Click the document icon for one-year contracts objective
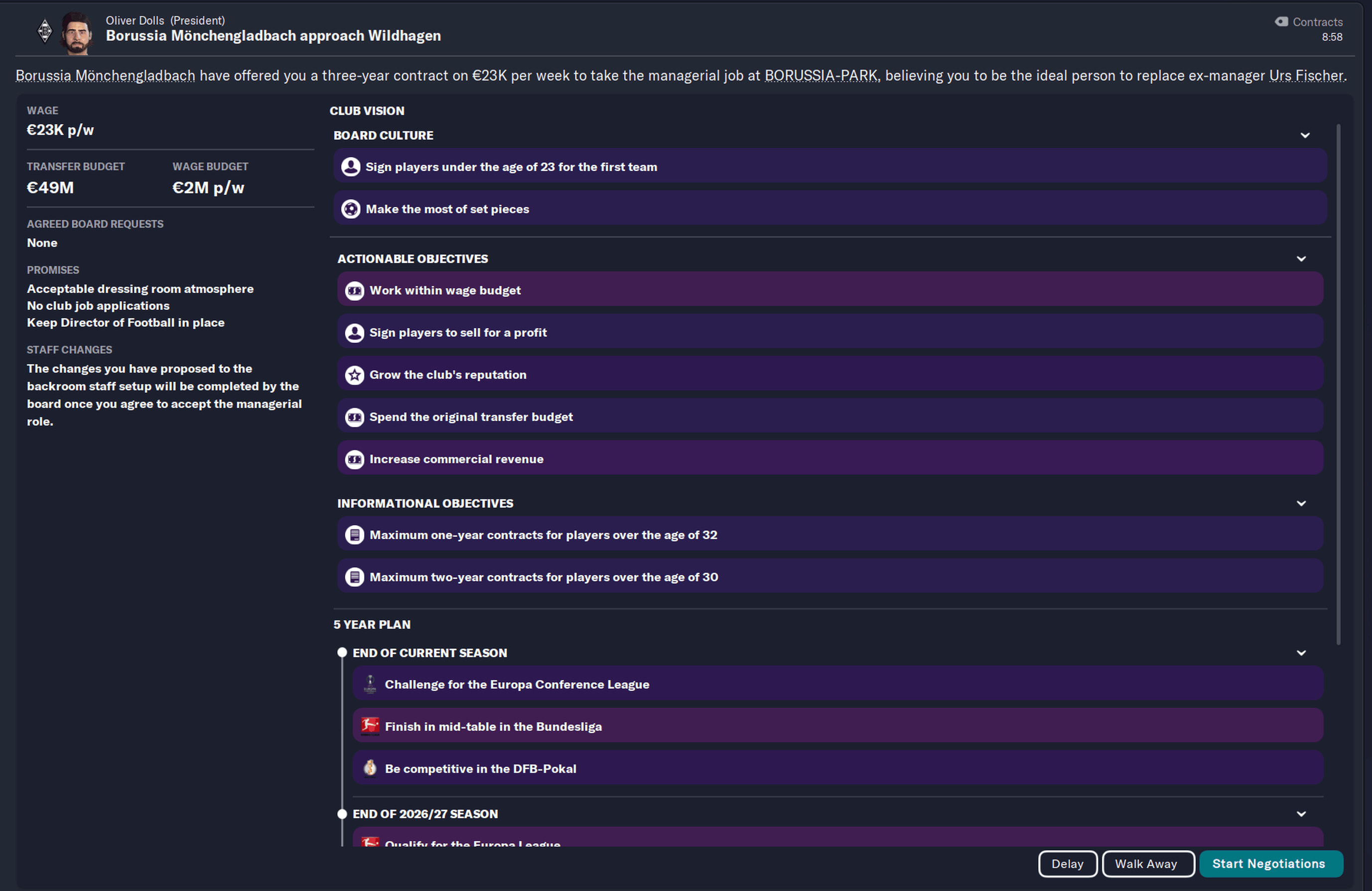Screen dimensions: 1372x891 point(355,535)
